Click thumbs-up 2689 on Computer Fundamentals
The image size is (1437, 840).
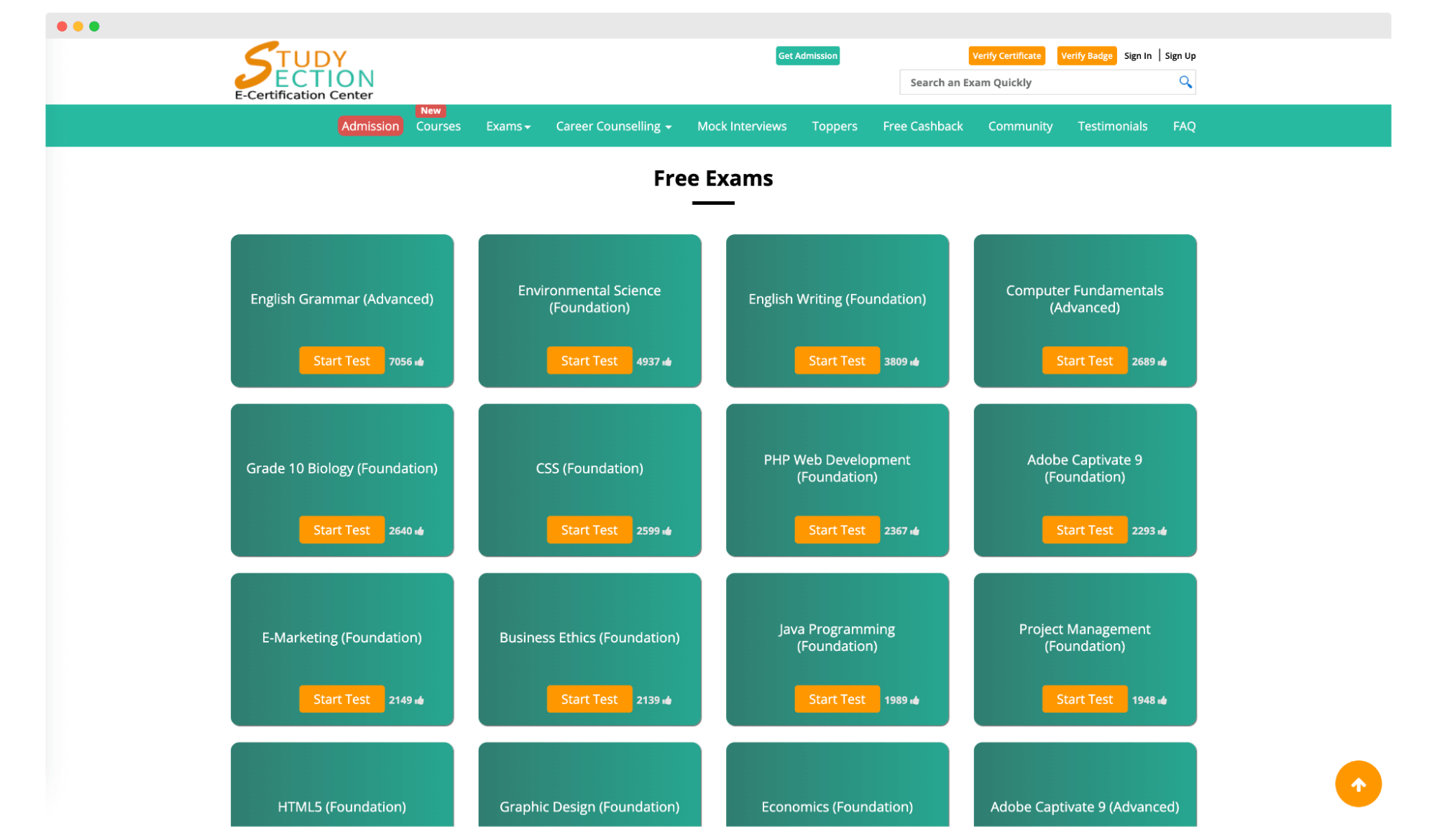[1162, 361]
